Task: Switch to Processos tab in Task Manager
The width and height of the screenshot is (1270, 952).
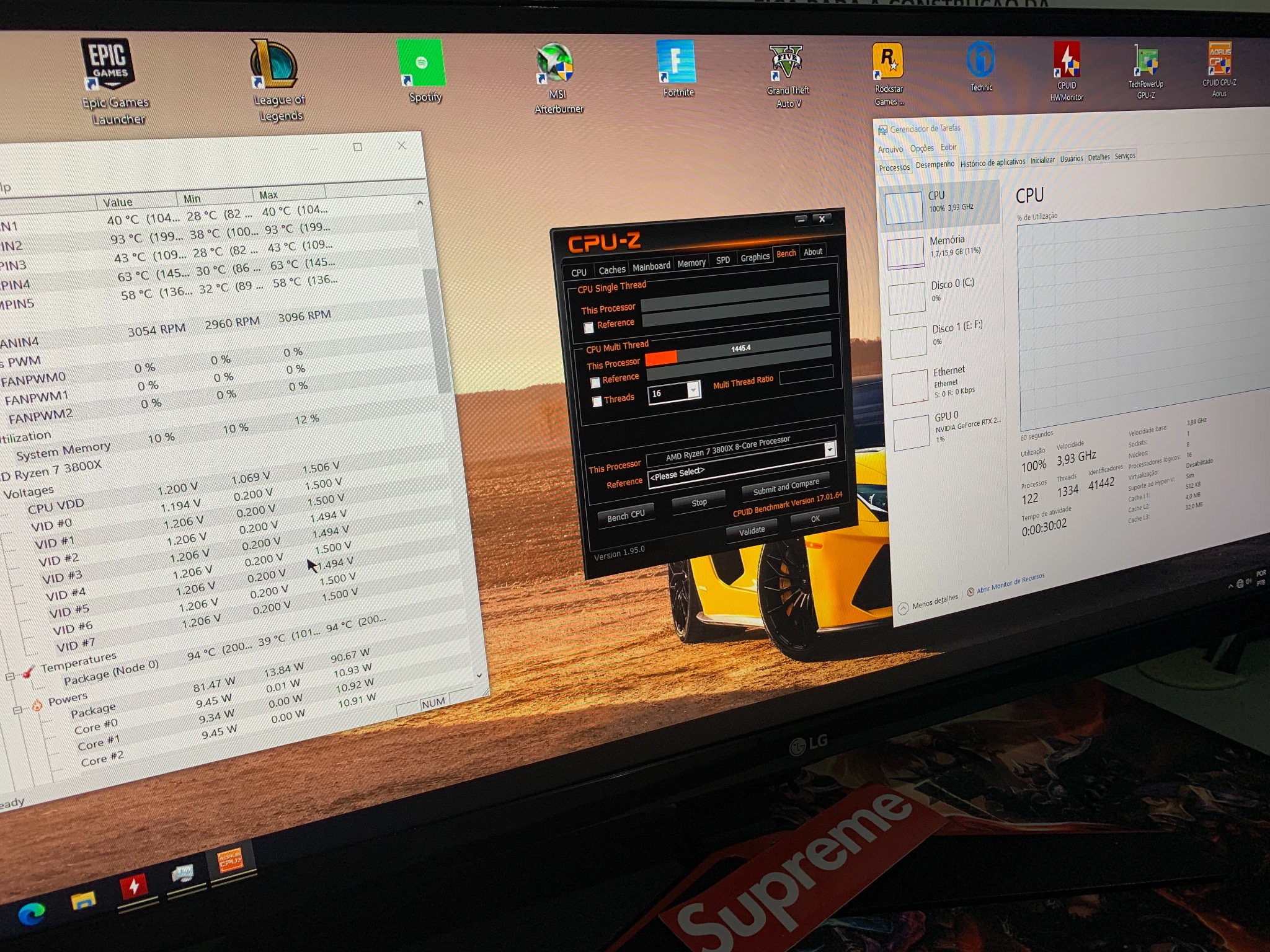Action: 894,167
